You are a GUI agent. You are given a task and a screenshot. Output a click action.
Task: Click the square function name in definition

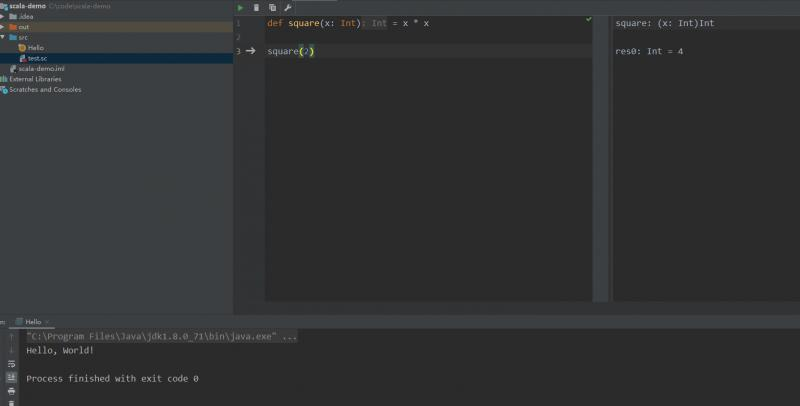click(304, 23)
